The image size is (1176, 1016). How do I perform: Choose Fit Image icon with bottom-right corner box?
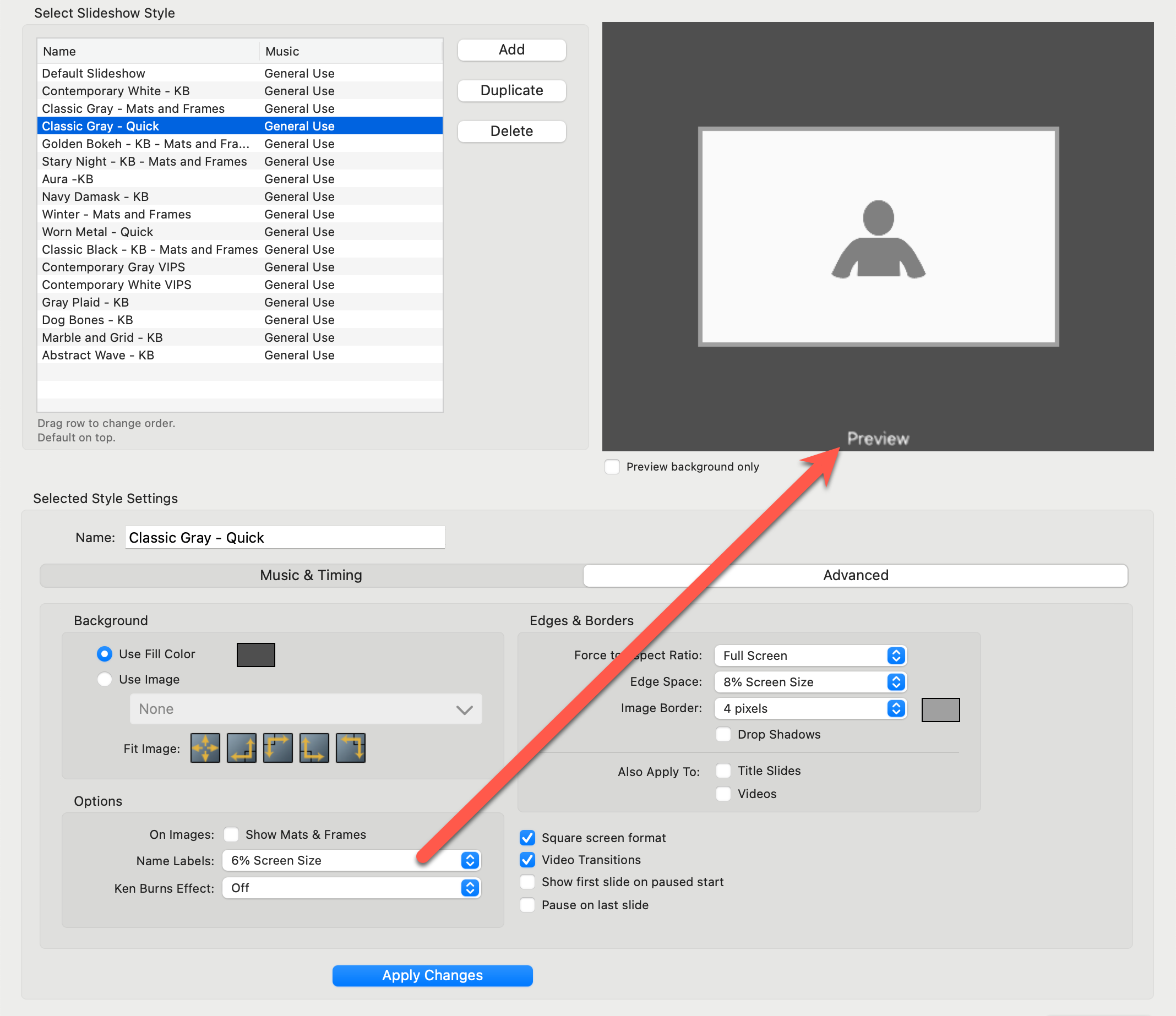(x=241, y=747)
